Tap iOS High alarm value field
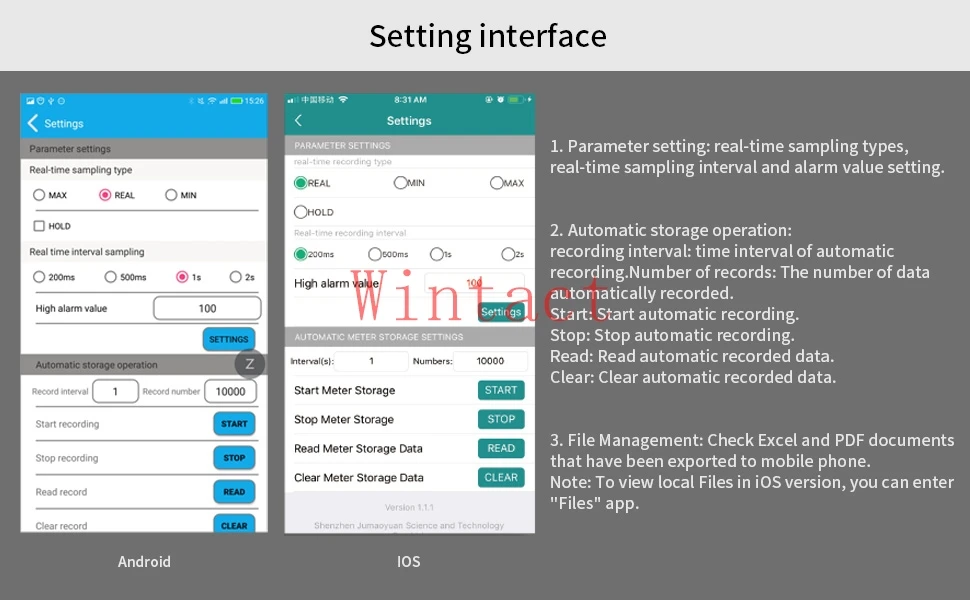Viewport: 970px width, 600px height. [x=474, y=283]
